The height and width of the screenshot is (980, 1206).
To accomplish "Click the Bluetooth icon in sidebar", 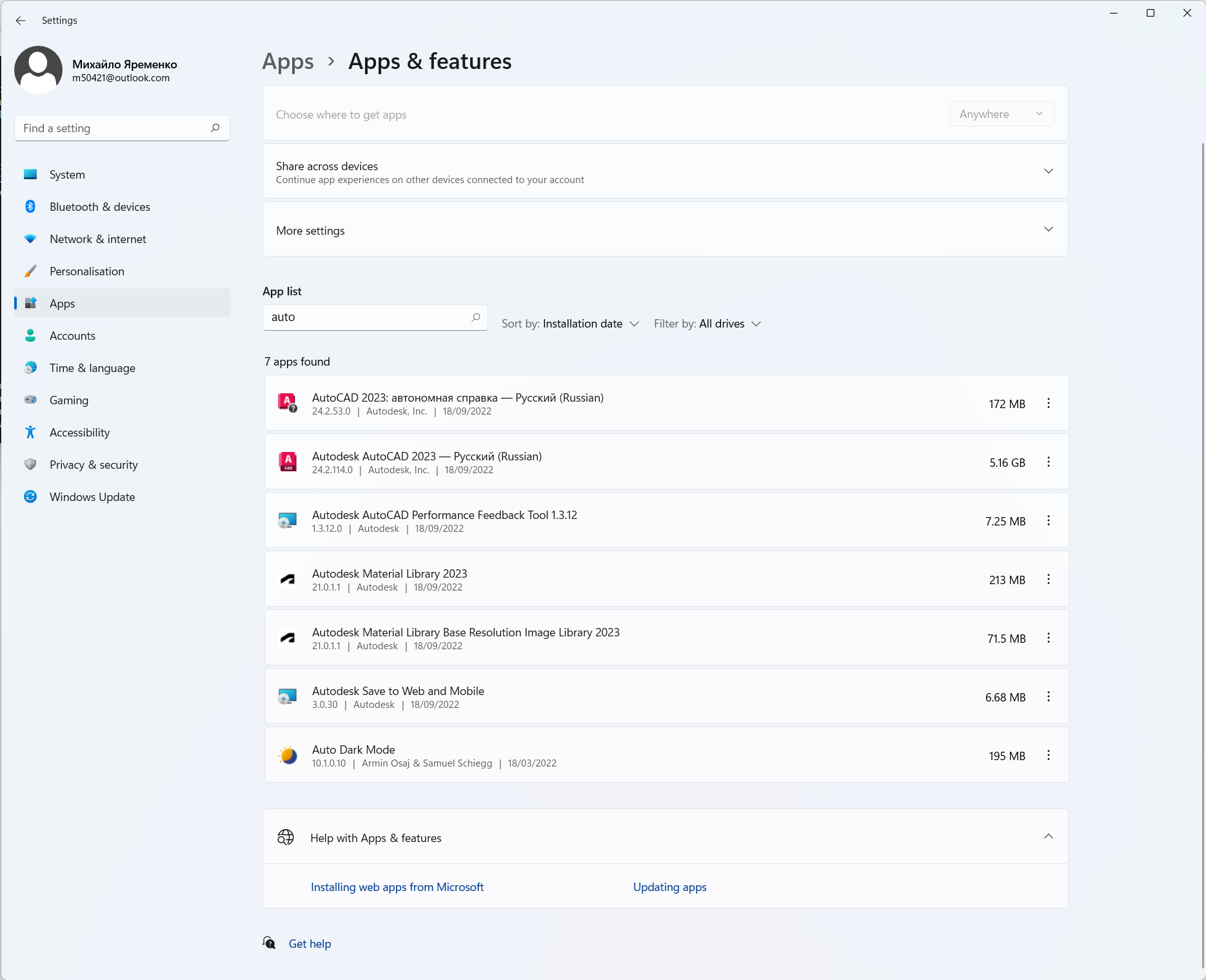I will pos(30,207).
